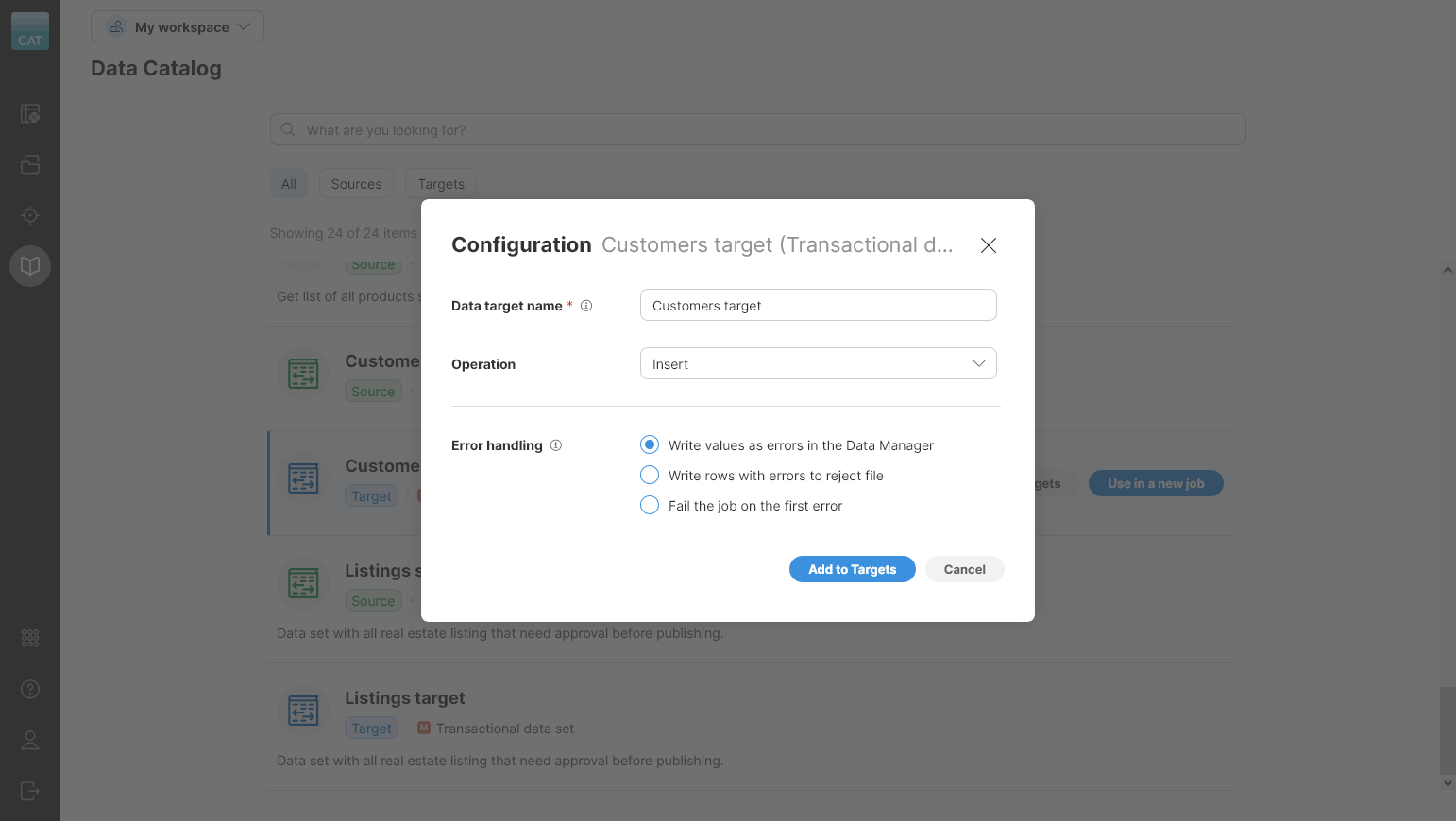Click the Add to Targets button
Screen dimensions: 1456x821
point(852,569)
